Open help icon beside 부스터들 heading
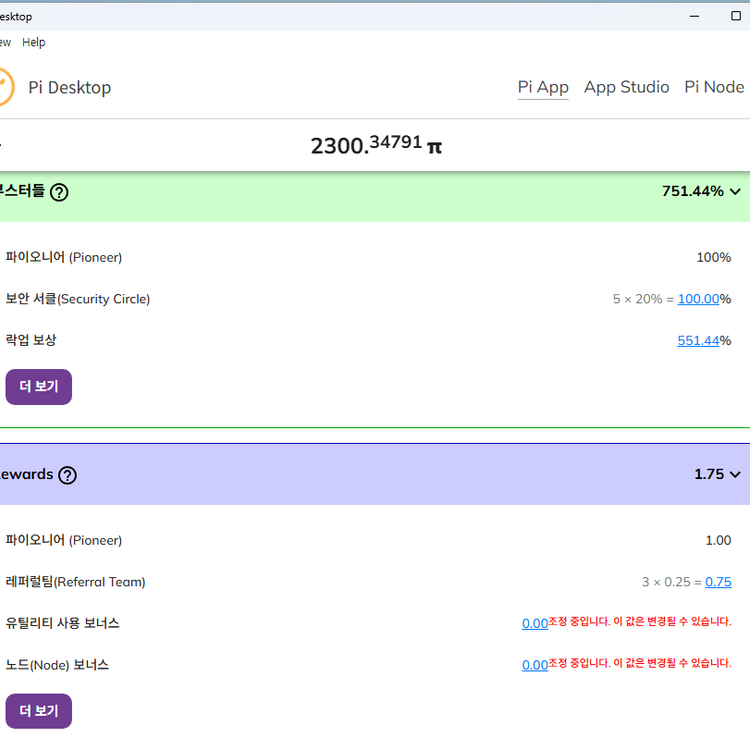 (59, 192)
